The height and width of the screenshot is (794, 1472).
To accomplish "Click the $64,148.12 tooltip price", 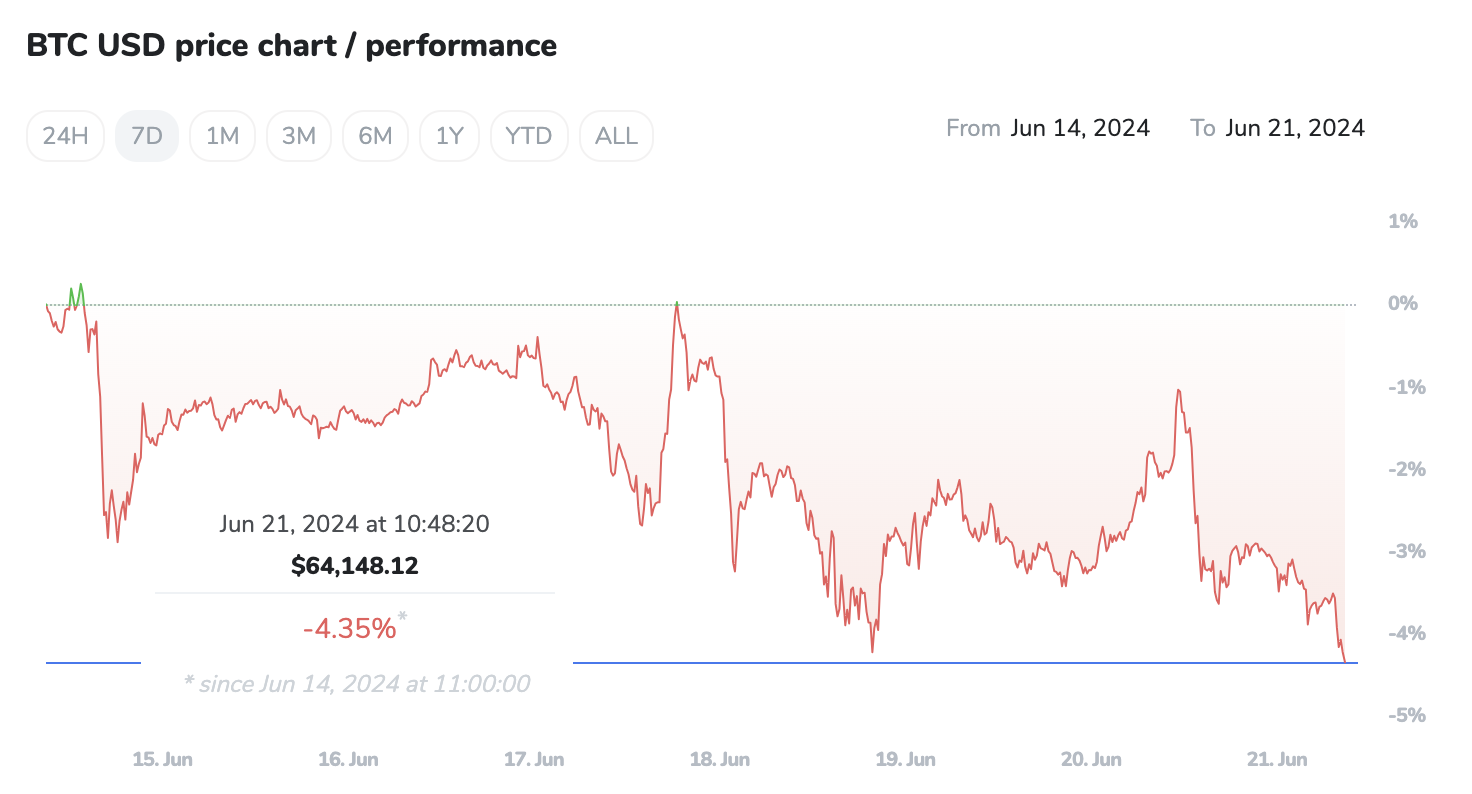I will point(355,566).
